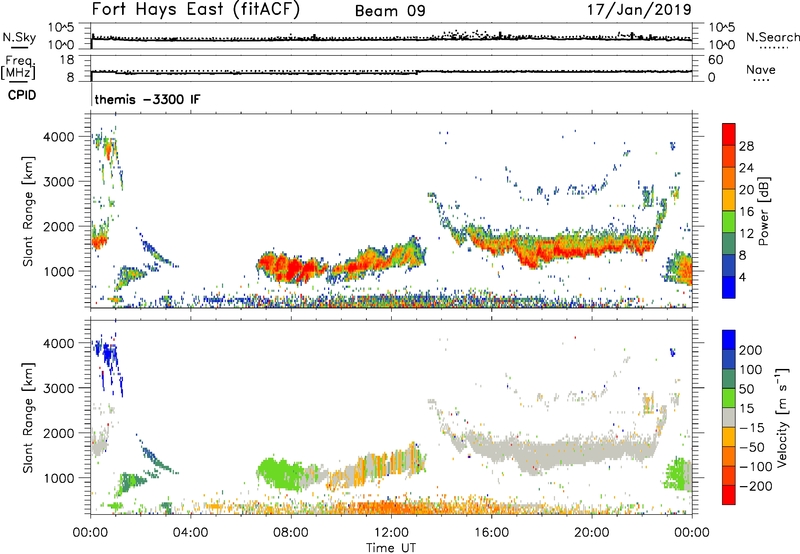Screen dimensions: 800x554
Task: Click the '12:00' time tick label
Action: [x=391, y=533]
